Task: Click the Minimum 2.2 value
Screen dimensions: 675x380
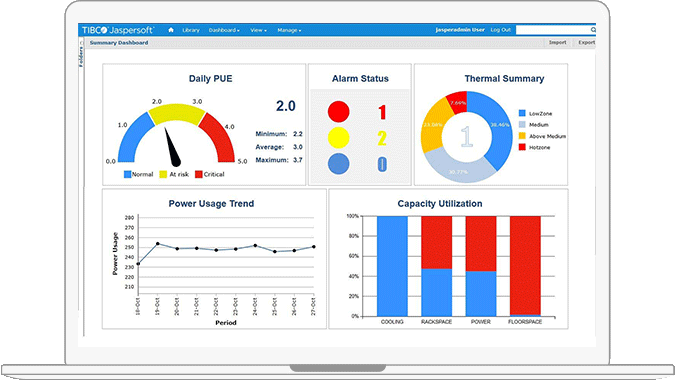Action: click(x=298, y=134)
